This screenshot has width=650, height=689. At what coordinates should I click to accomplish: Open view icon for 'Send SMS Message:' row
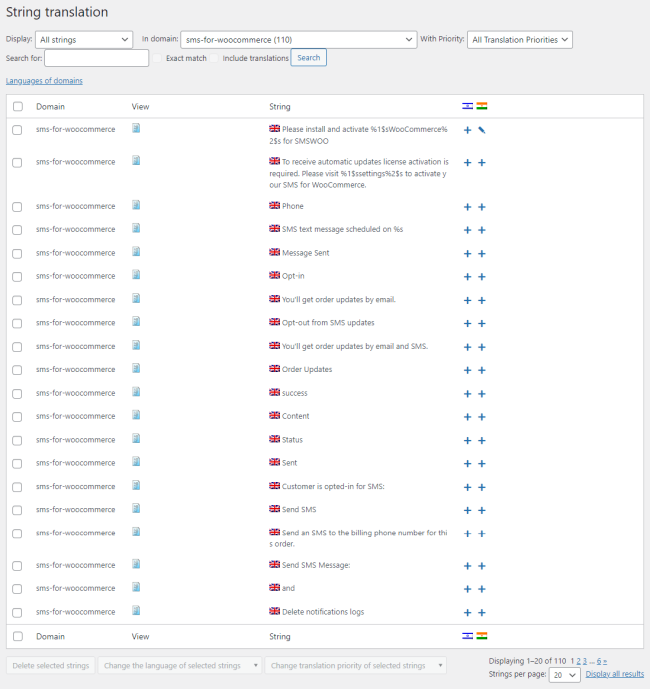(x=136, y=564)
